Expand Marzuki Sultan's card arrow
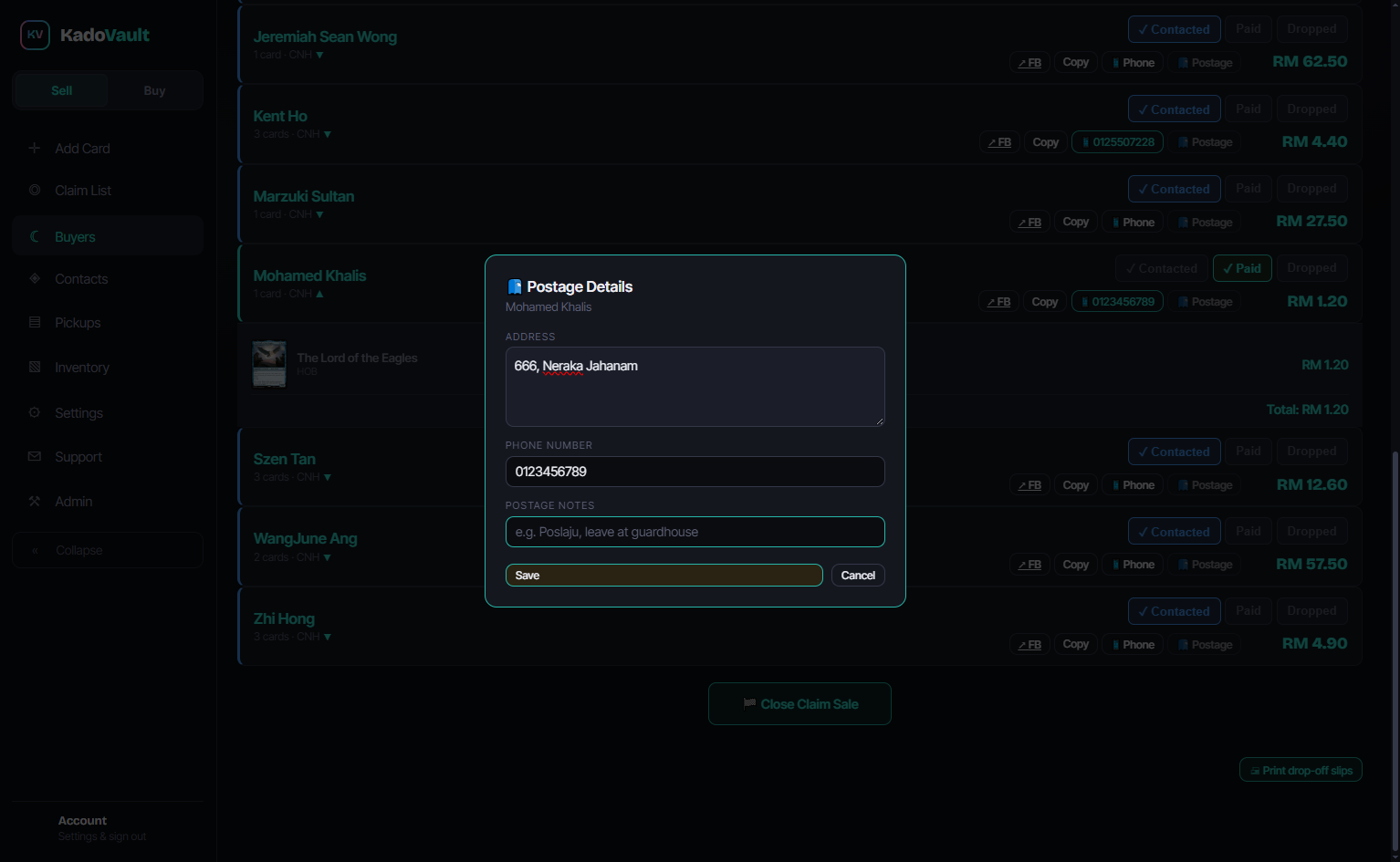 point(319,215)
